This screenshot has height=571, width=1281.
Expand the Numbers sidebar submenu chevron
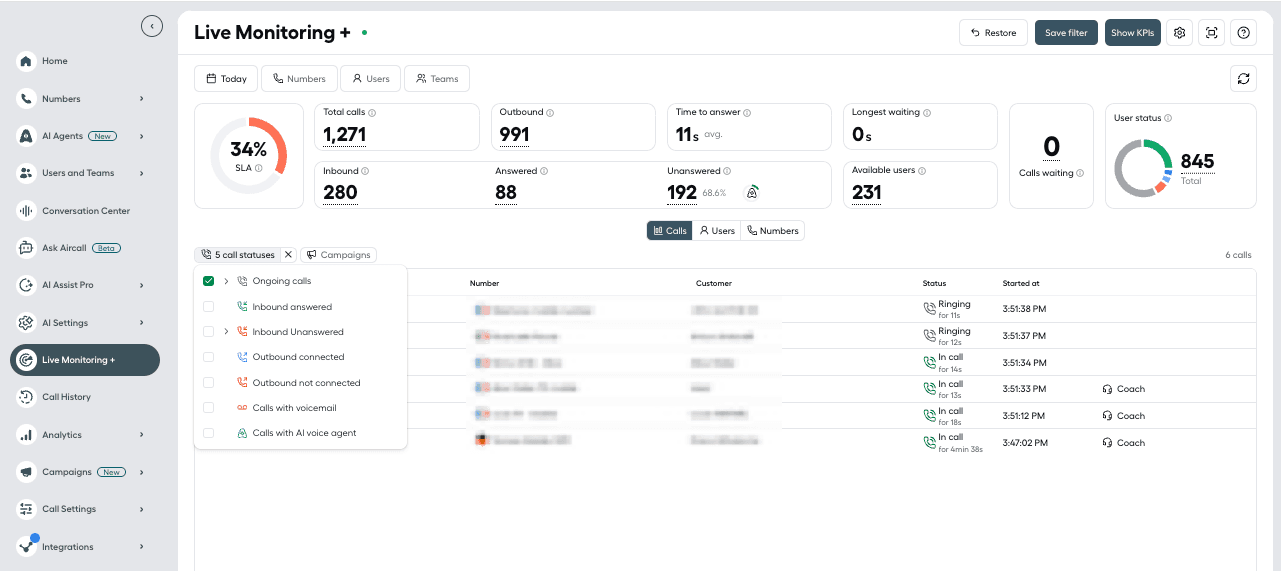coord(141,99)
